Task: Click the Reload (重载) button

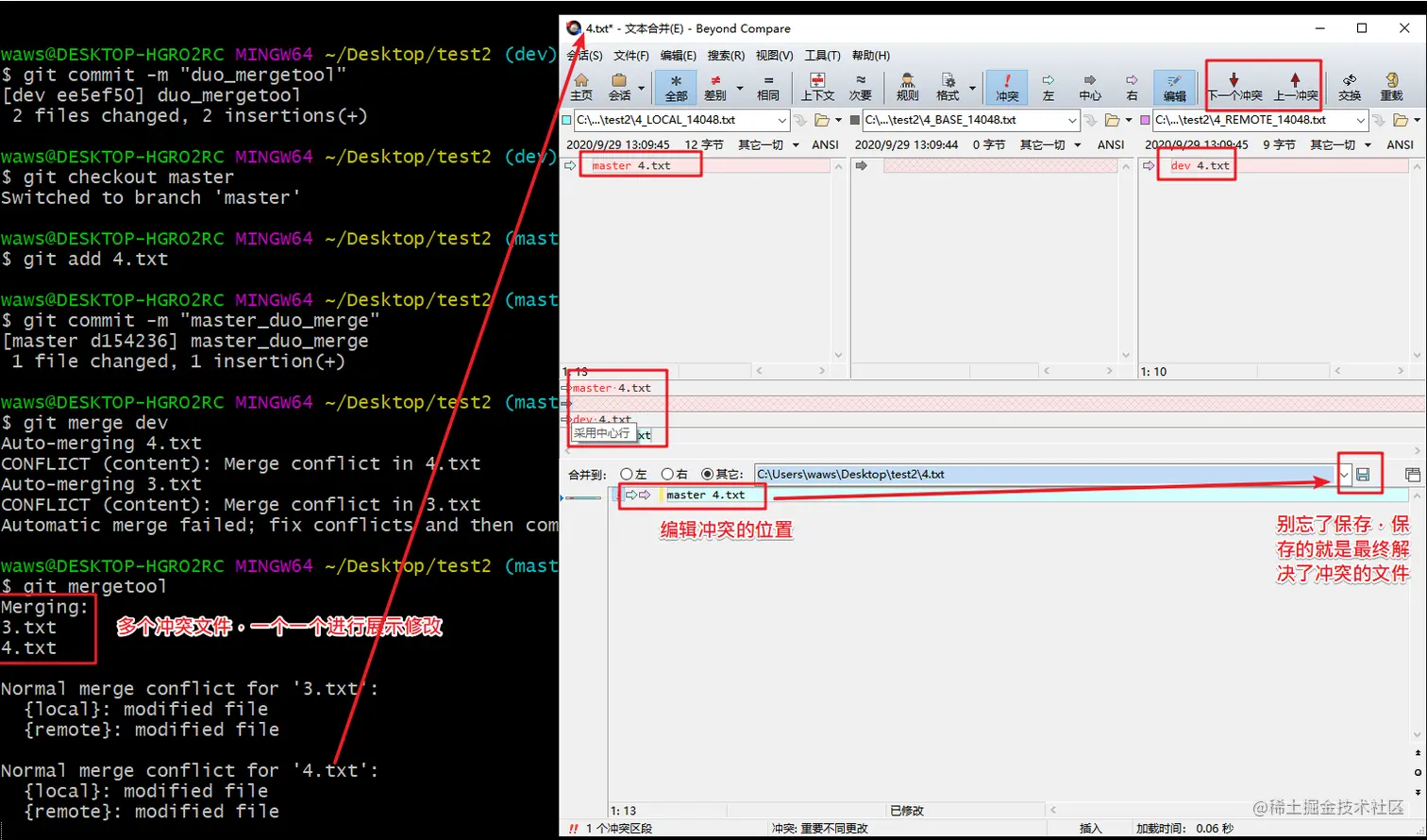Action: click(x=1391, y=87)
